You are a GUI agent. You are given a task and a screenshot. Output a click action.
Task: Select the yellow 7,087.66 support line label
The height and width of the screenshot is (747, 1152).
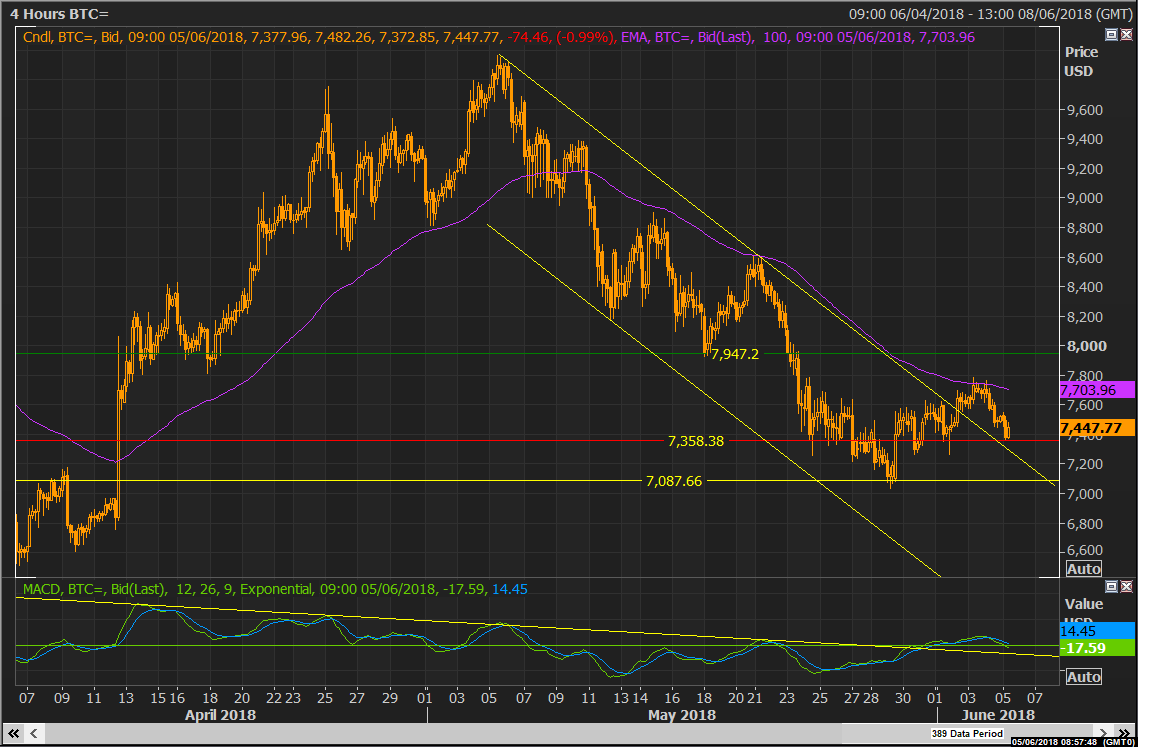[674, 481]
